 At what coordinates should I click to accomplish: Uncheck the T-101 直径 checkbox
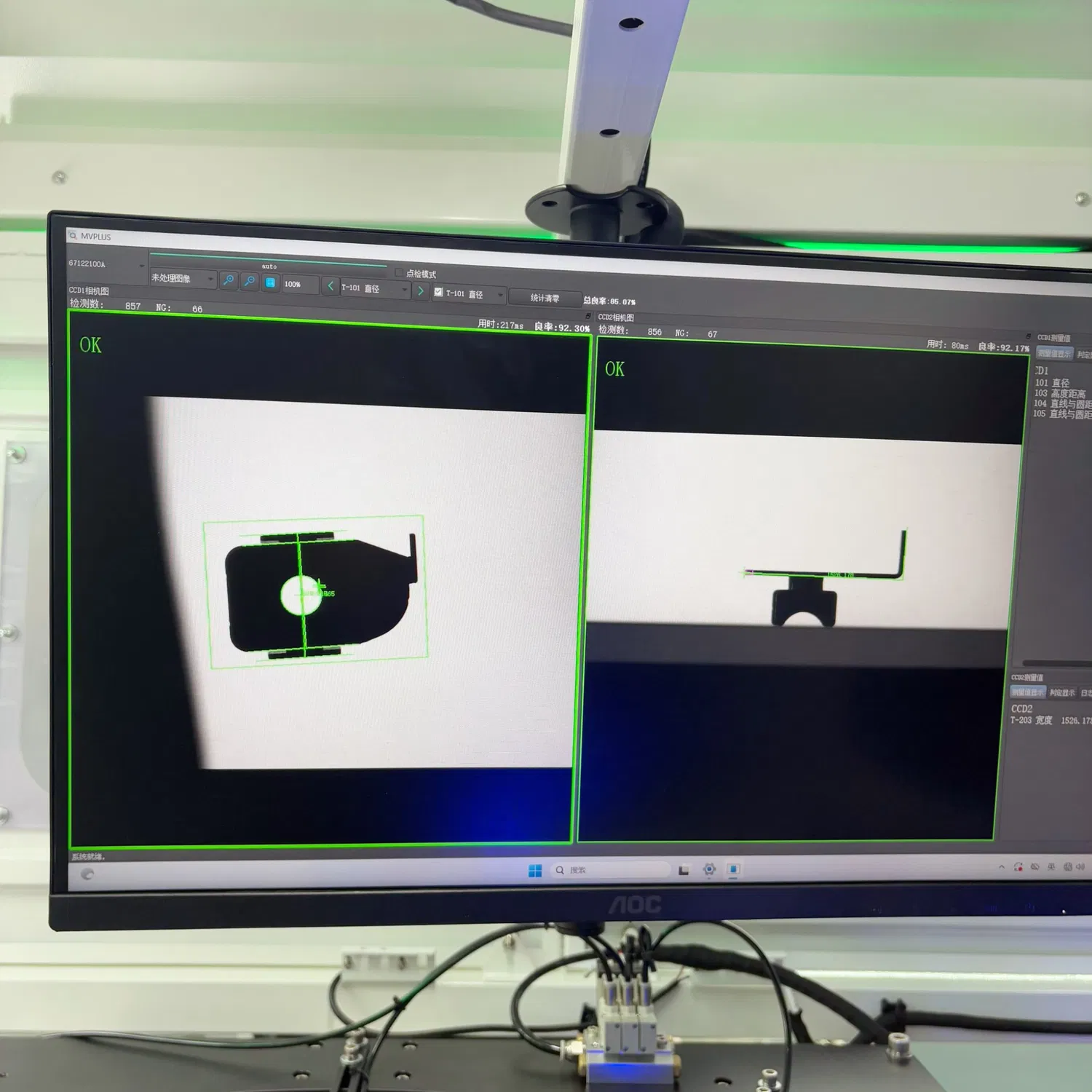tap(438, 292)
